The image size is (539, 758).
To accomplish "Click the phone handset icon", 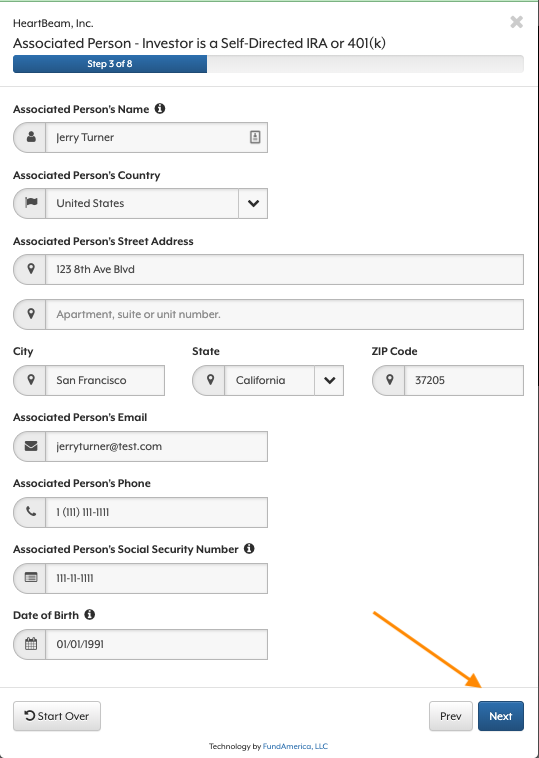I will click(31, 511).
